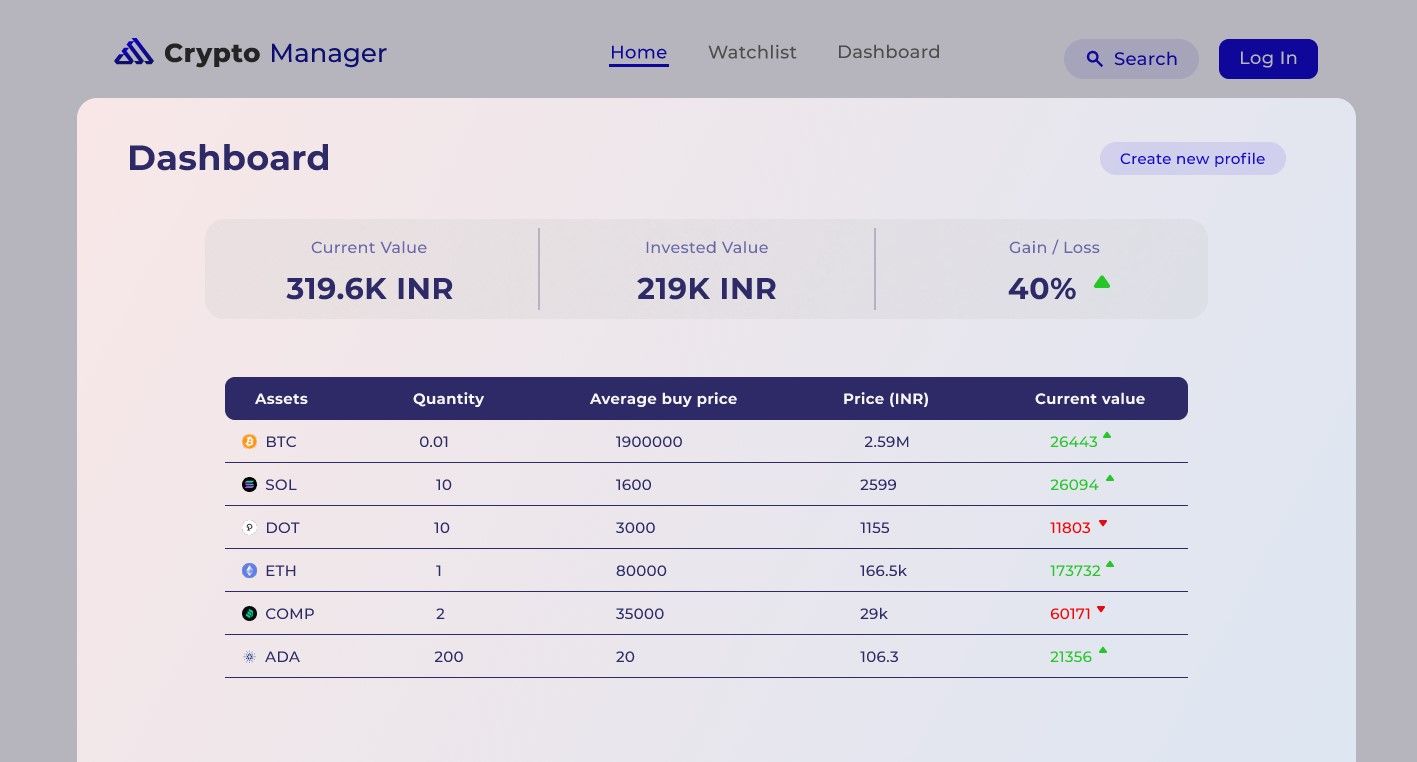Click SOL current value 26094

(x=1074, y=484)
